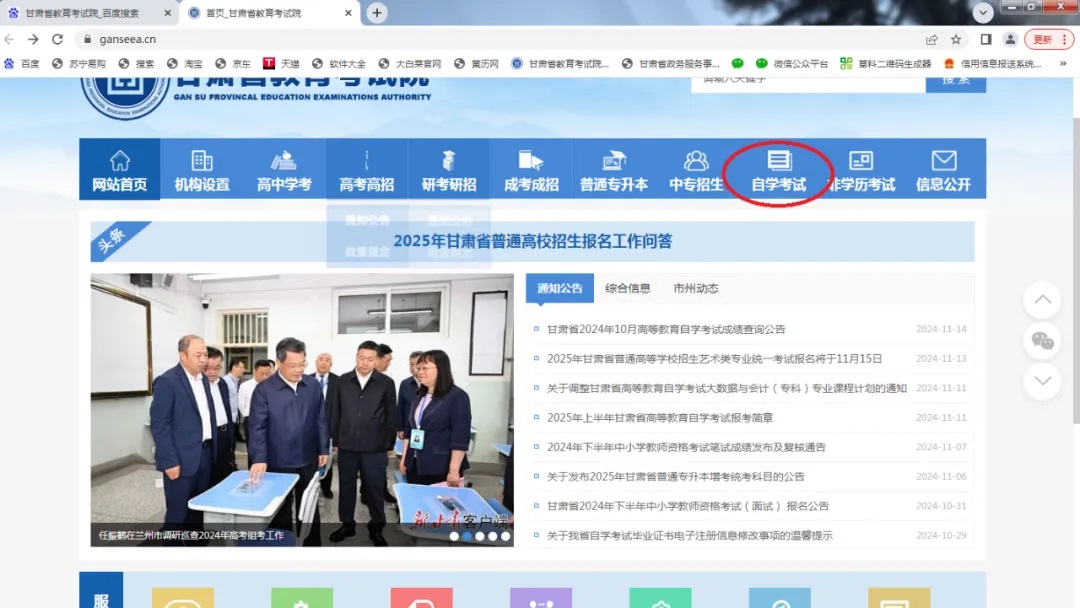This screenshot has width=1080, height=608.
Task: Open a new browser tab
Action: 377,12
